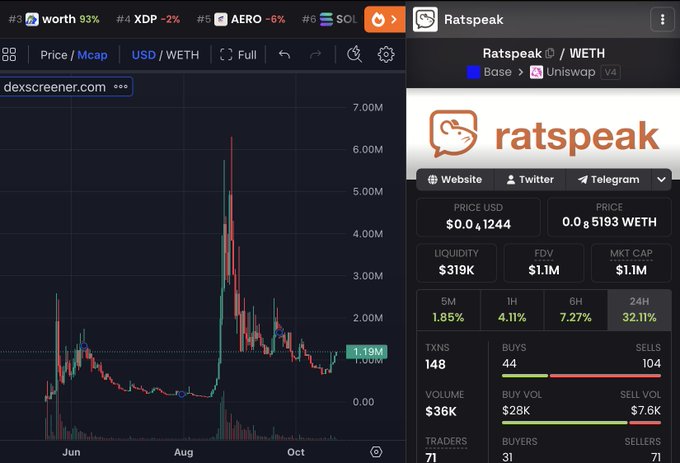Click the Website globe icon

pos(432,179)
